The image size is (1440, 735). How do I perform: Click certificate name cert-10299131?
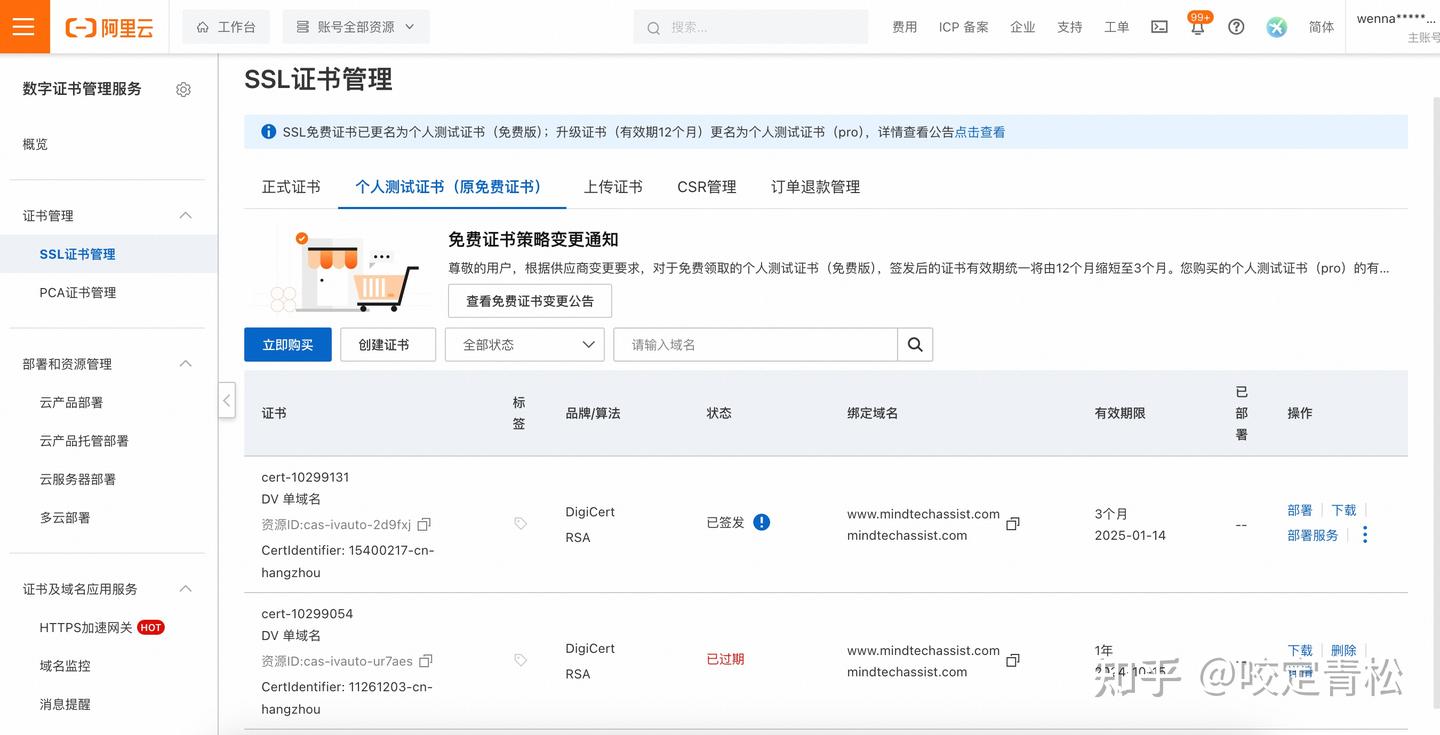[305, 477]
